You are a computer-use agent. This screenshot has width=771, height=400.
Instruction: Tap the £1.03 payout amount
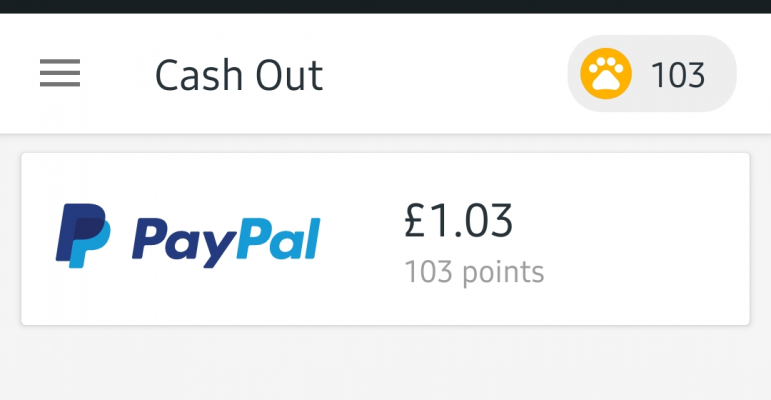click(458, 220)
